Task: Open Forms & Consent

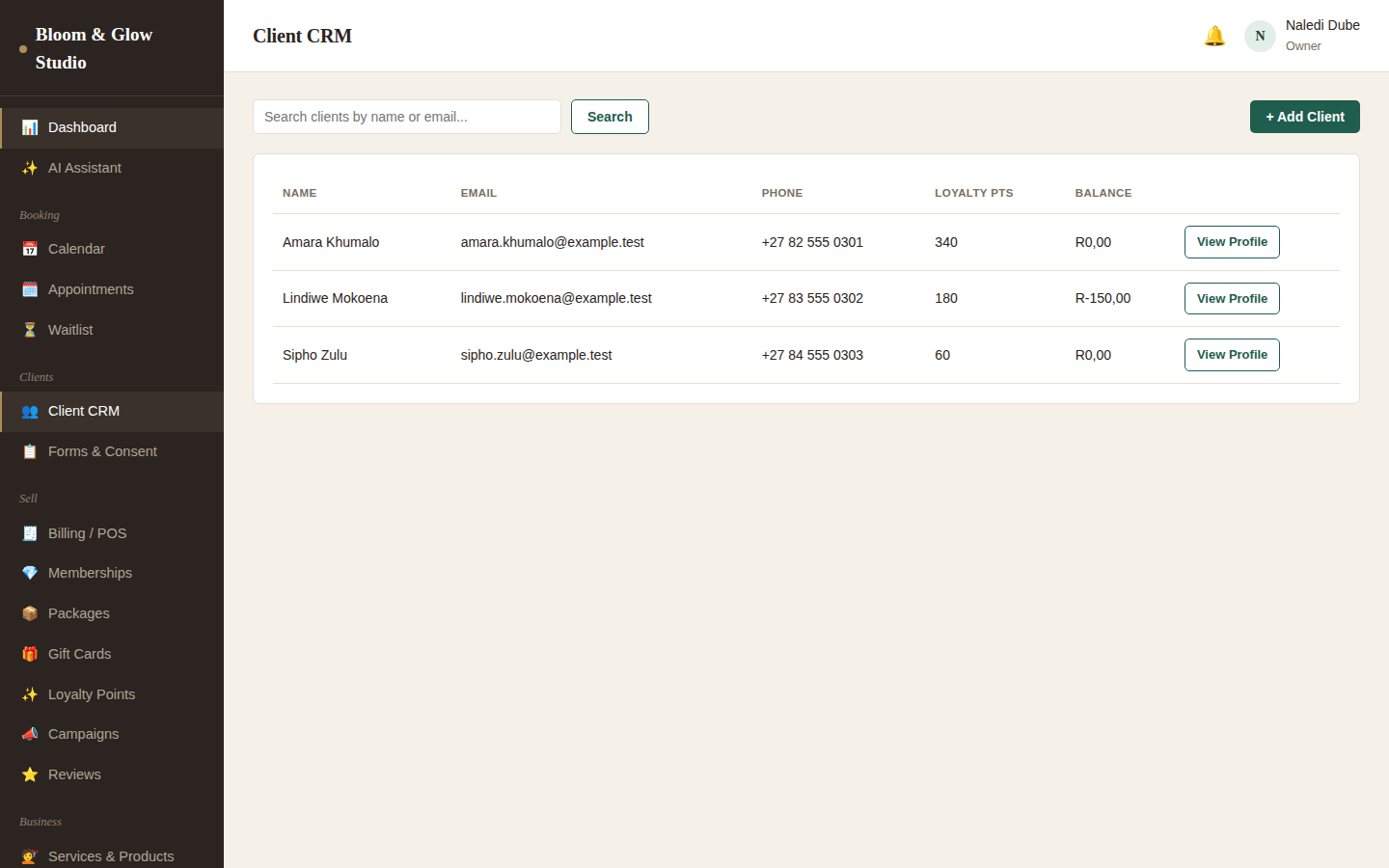Action: point(112,451)
